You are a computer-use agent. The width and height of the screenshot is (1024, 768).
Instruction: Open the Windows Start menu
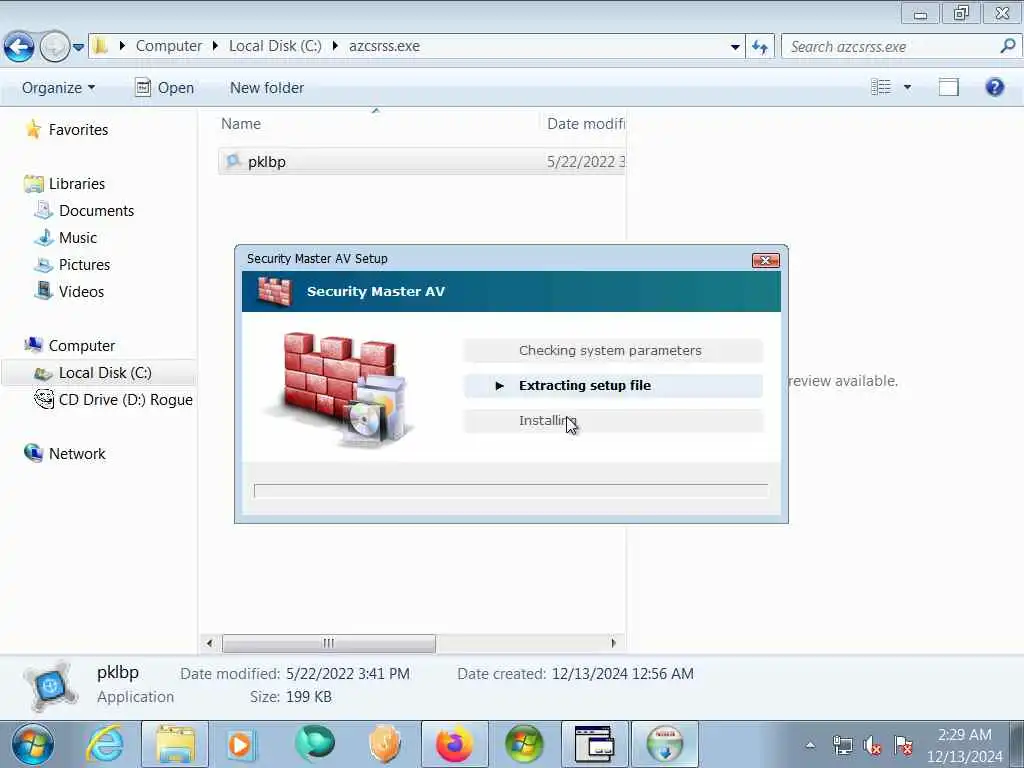(x=32, y=744)
